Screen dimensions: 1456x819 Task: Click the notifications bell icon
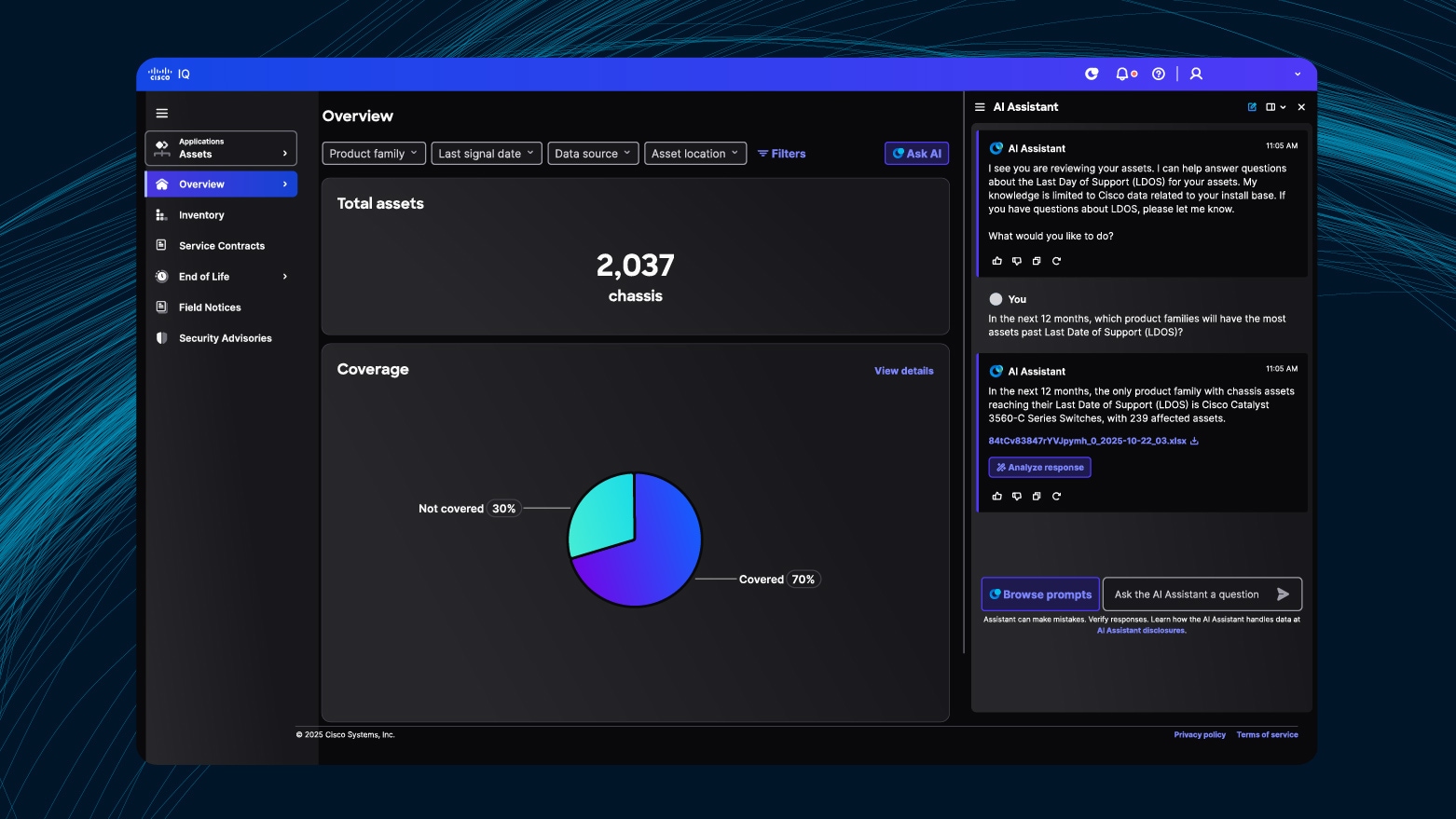pyautogui.click(x=1123, y=74)
